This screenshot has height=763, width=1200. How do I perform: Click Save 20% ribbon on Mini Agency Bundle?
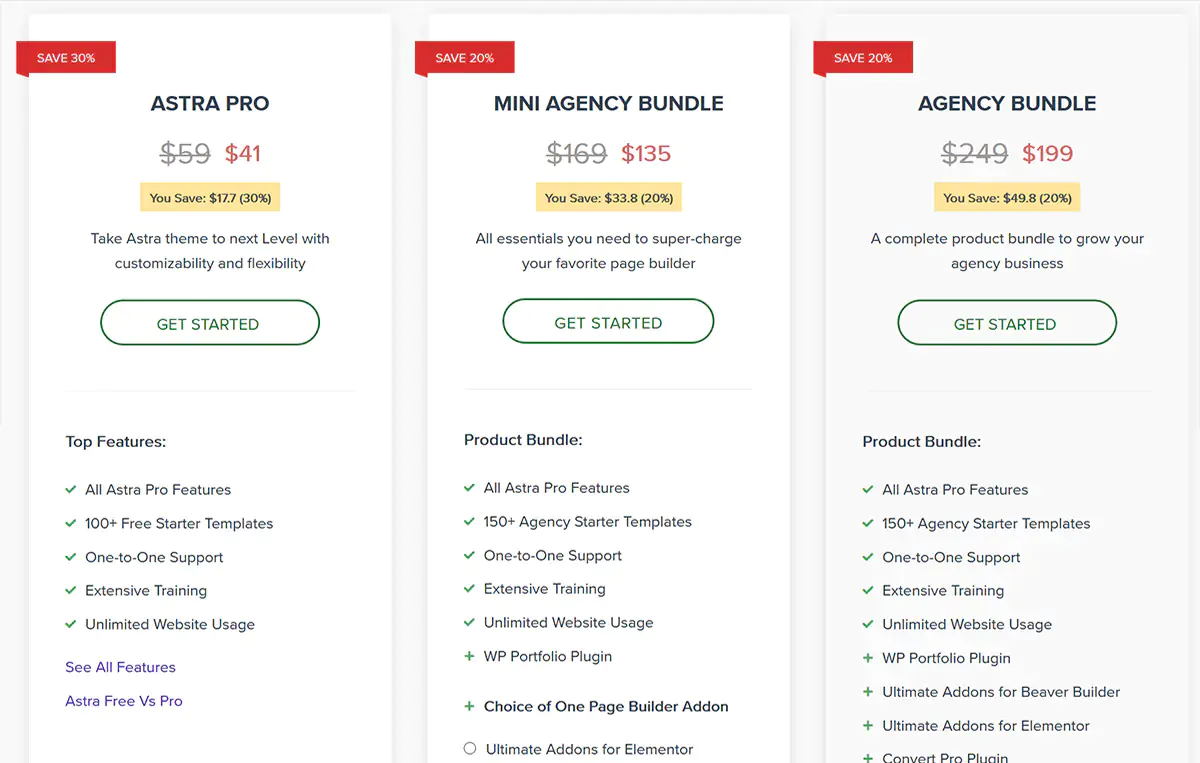[x=465, y=58]
